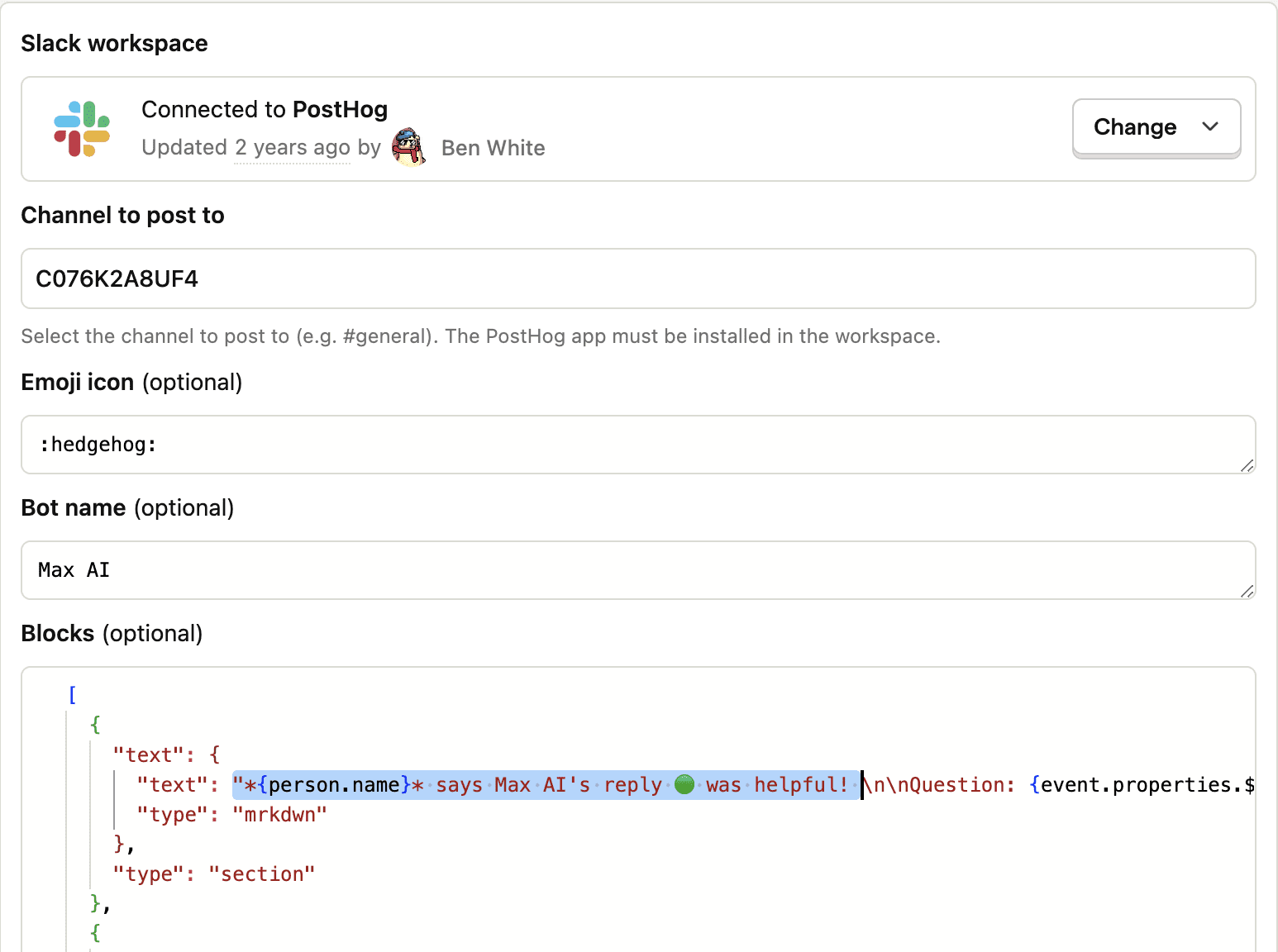Click the resize handle of the Bot name field
The width and height of the screenshot is (1278, 952).
[1247, 591]
